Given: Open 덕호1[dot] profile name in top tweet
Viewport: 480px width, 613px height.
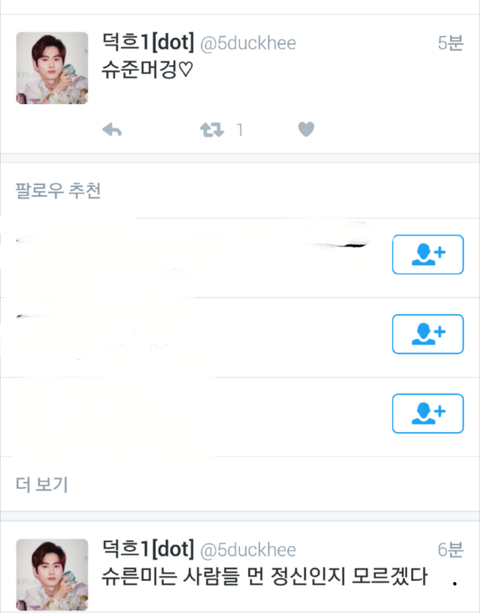Looking at the screenshot, I should (148, 42).
